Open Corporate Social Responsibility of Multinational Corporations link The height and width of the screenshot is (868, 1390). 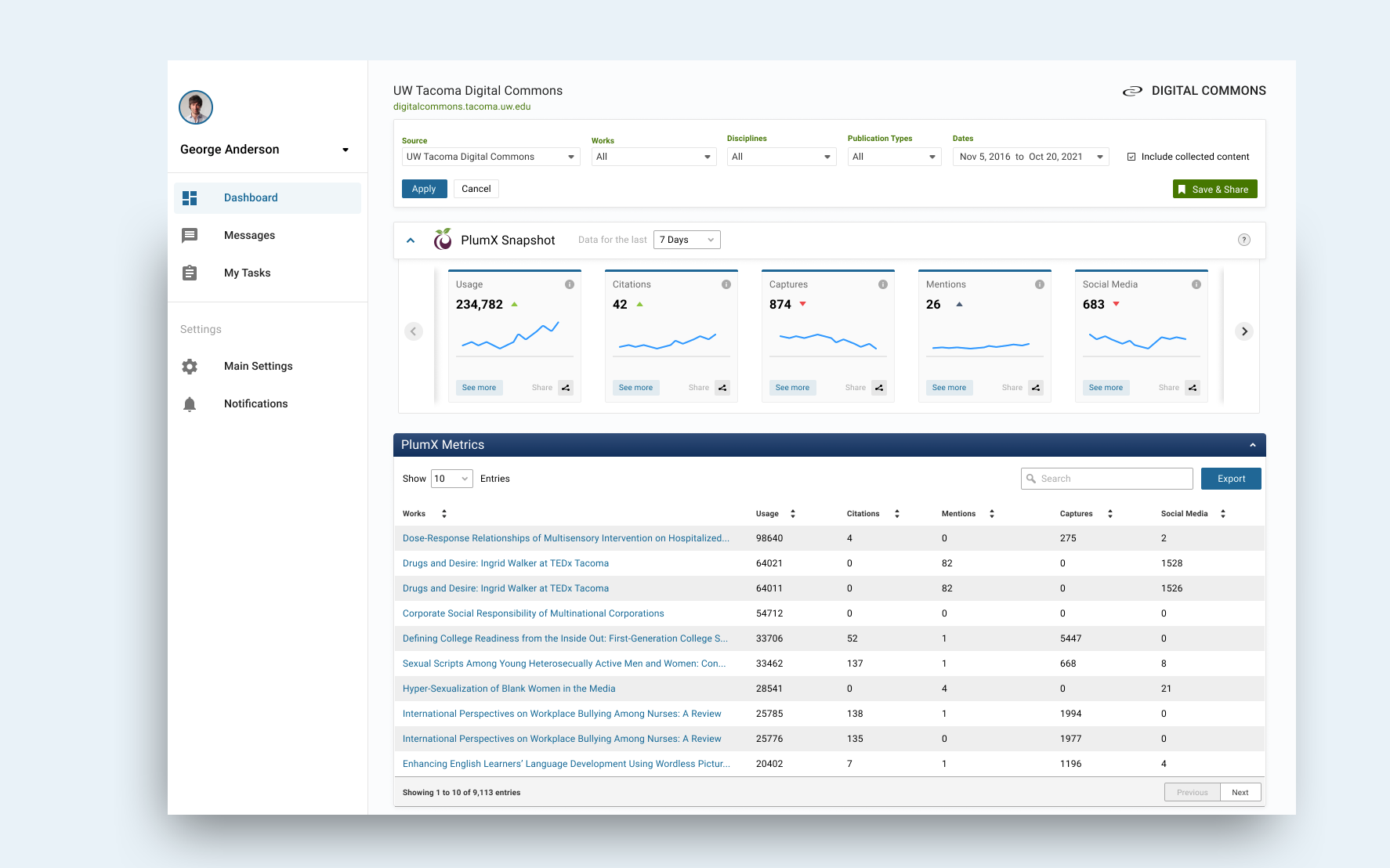(534, 613)
